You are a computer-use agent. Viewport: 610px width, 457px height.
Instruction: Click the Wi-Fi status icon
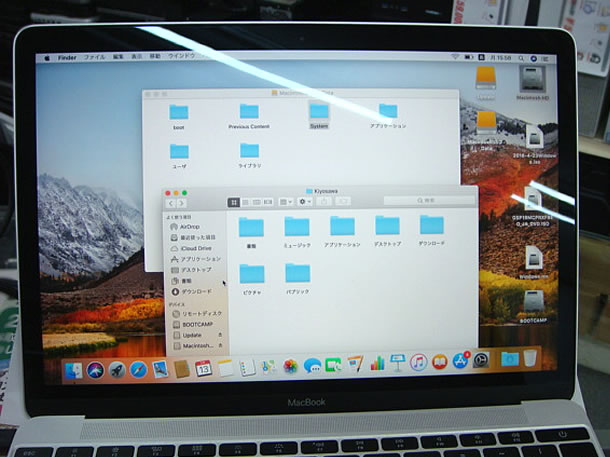[x=455, y=57]
